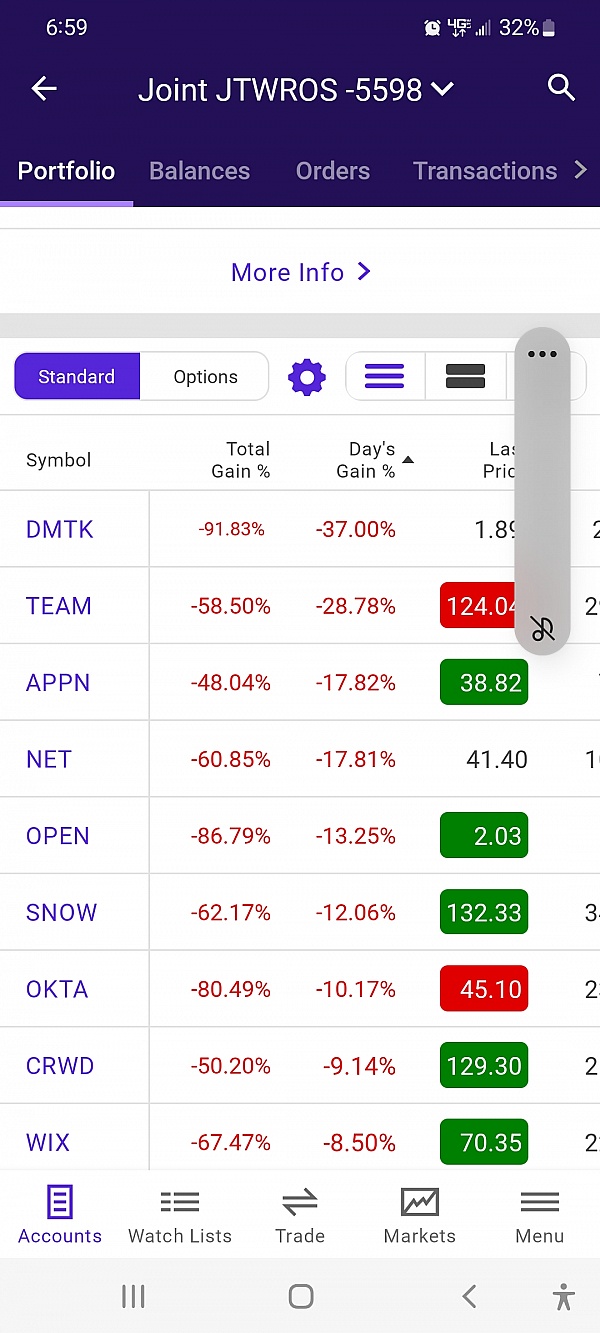Screen dimensions: 600x1333
Task: Tap the three-dot floating handle
Action: [x=542, y=354]
